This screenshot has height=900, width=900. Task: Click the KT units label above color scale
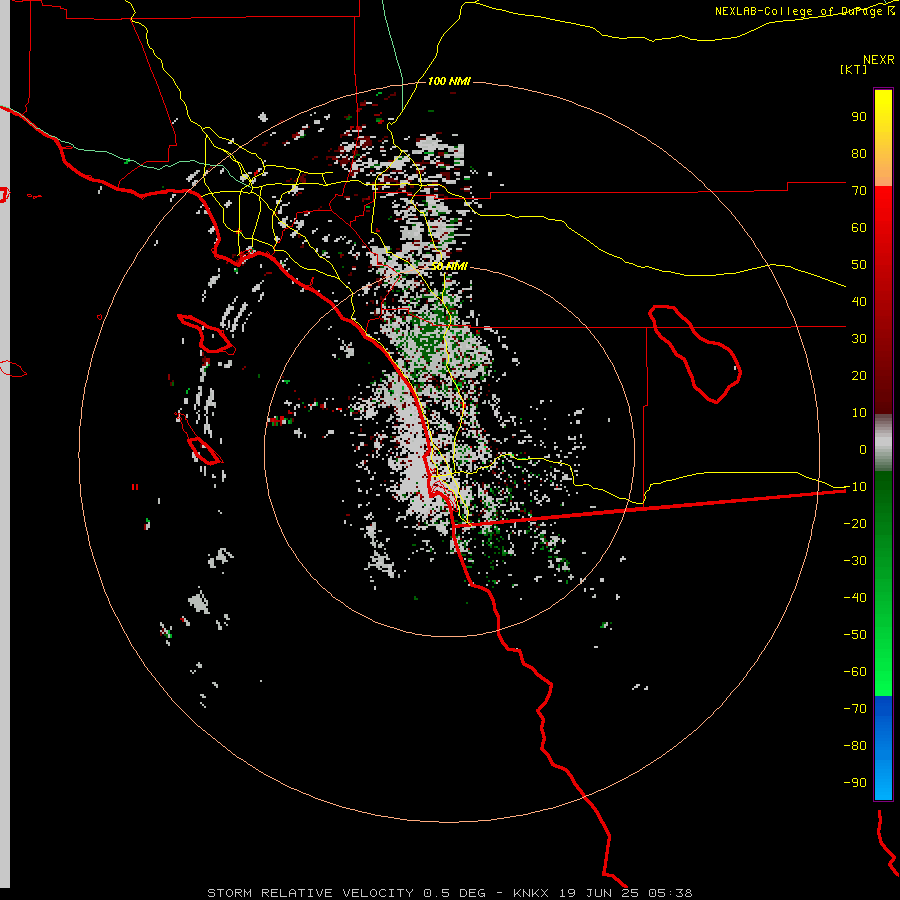point(854,69)
